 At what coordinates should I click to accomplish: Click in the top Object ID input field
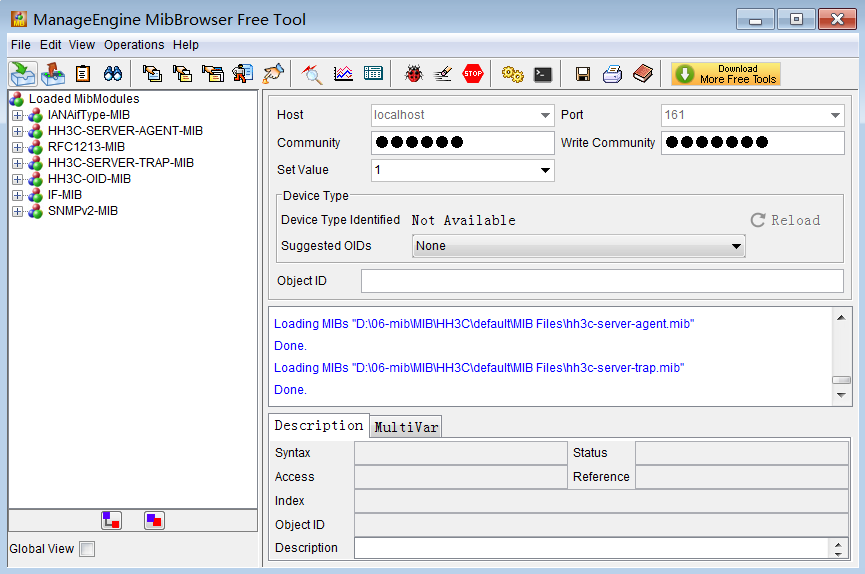point(602,281)
